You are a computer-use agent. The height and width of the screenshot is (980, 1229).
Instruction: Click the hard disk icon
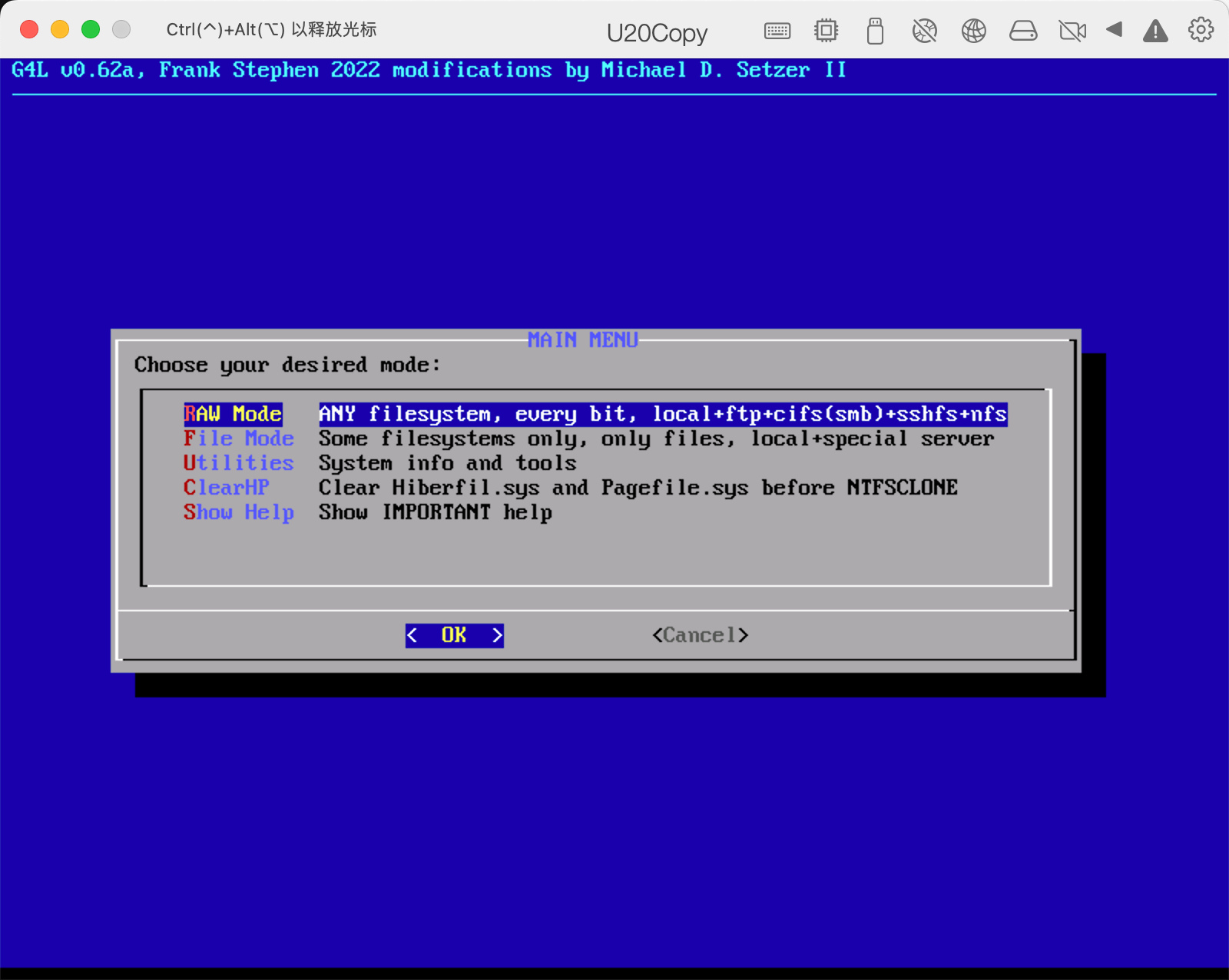tap(1023, 31)
